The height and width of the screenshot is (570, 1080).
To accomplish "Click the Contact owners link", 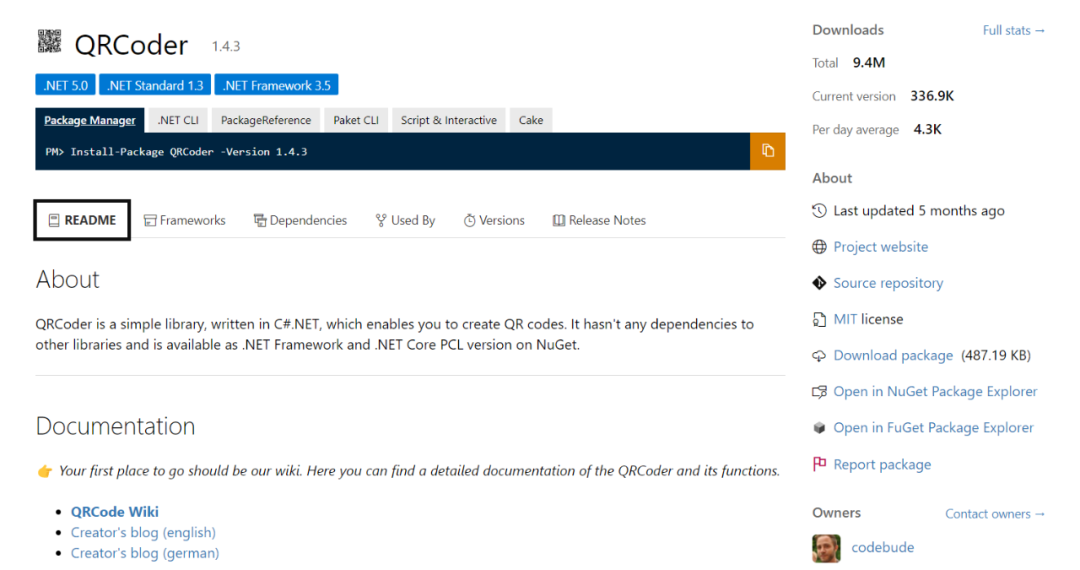I will [x=995, y=514].
